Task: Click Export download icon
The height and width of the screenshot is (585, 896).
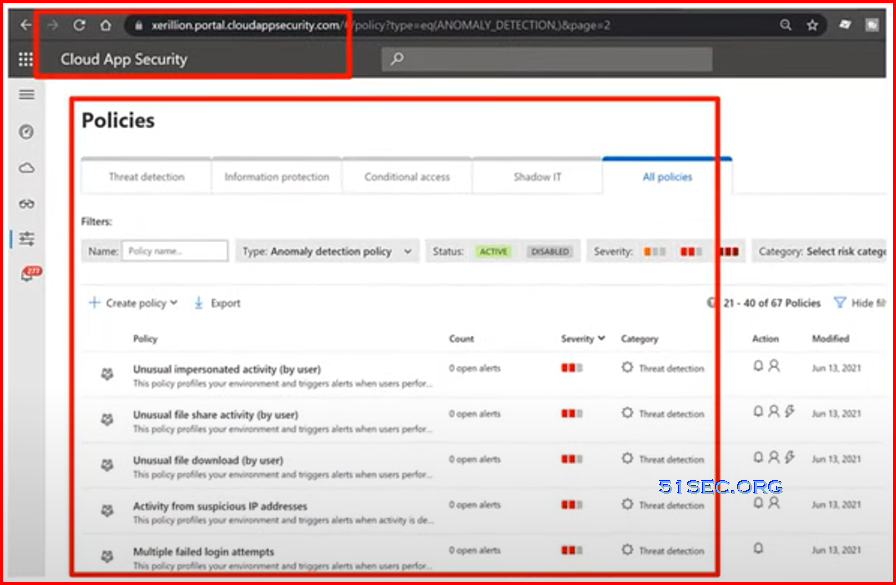Action: [x=198, y=303]
